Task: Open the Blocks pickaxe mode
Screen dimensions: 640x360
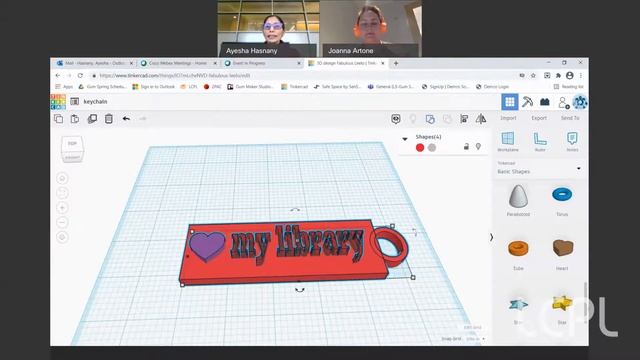Action: pos(527,102)
